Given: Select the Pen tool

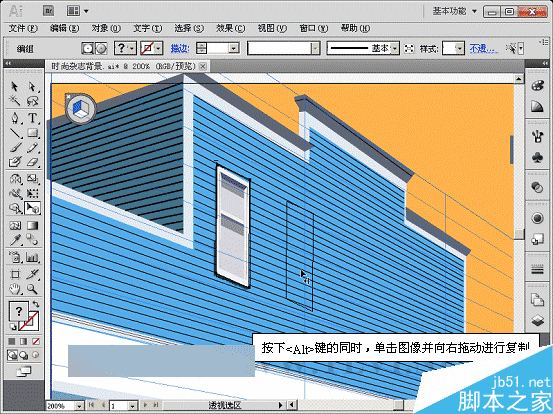Looking at the screenshot, I should (14, 118).
